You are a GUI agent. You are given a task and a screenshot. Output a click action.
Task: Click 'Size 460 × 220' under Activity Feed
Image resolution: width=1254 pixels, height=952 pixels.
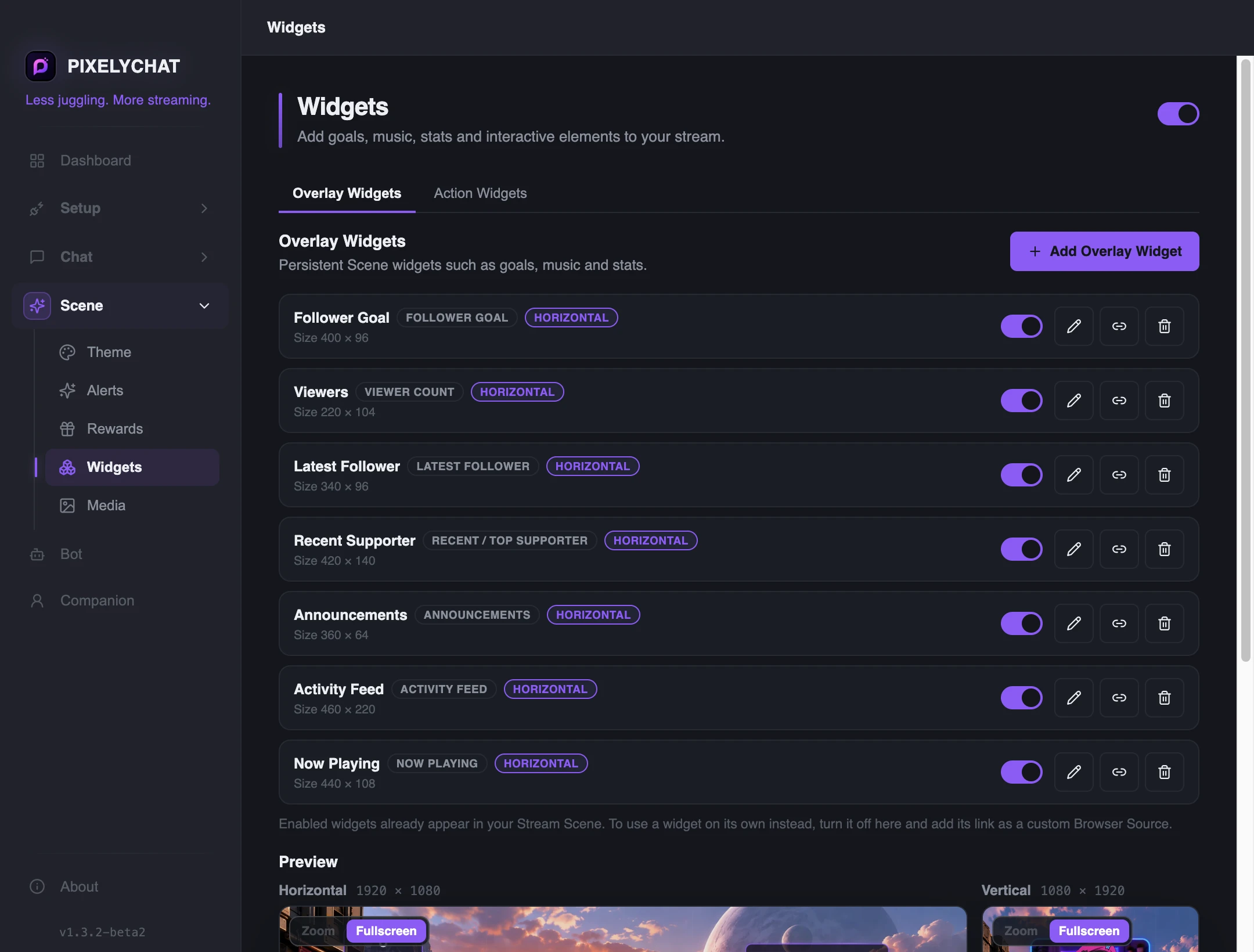pos(334,709)
